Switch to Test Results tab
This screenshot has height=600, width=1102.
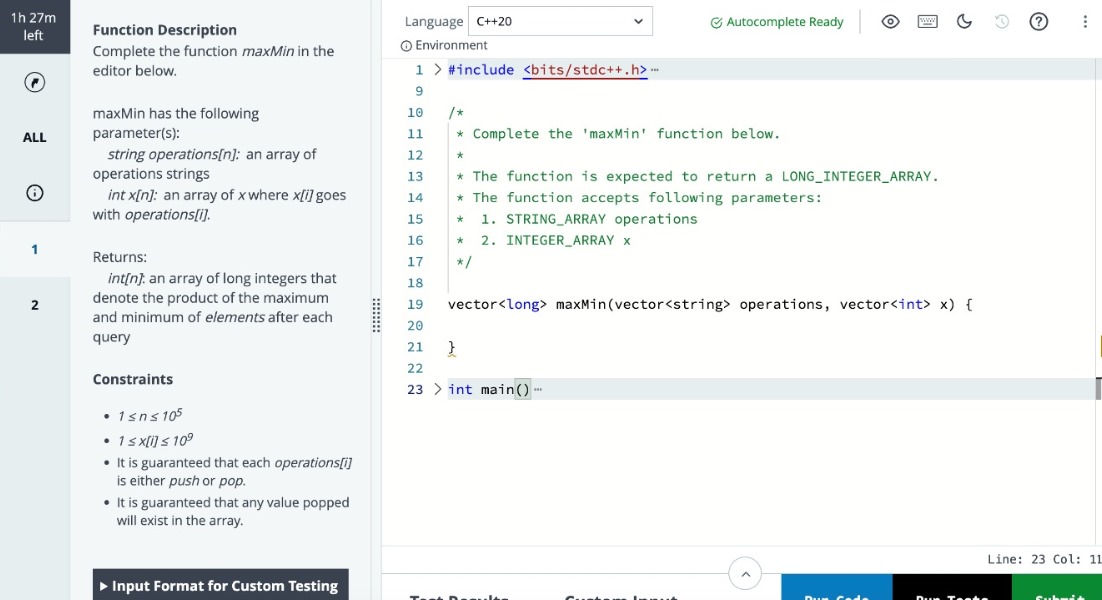459,595
